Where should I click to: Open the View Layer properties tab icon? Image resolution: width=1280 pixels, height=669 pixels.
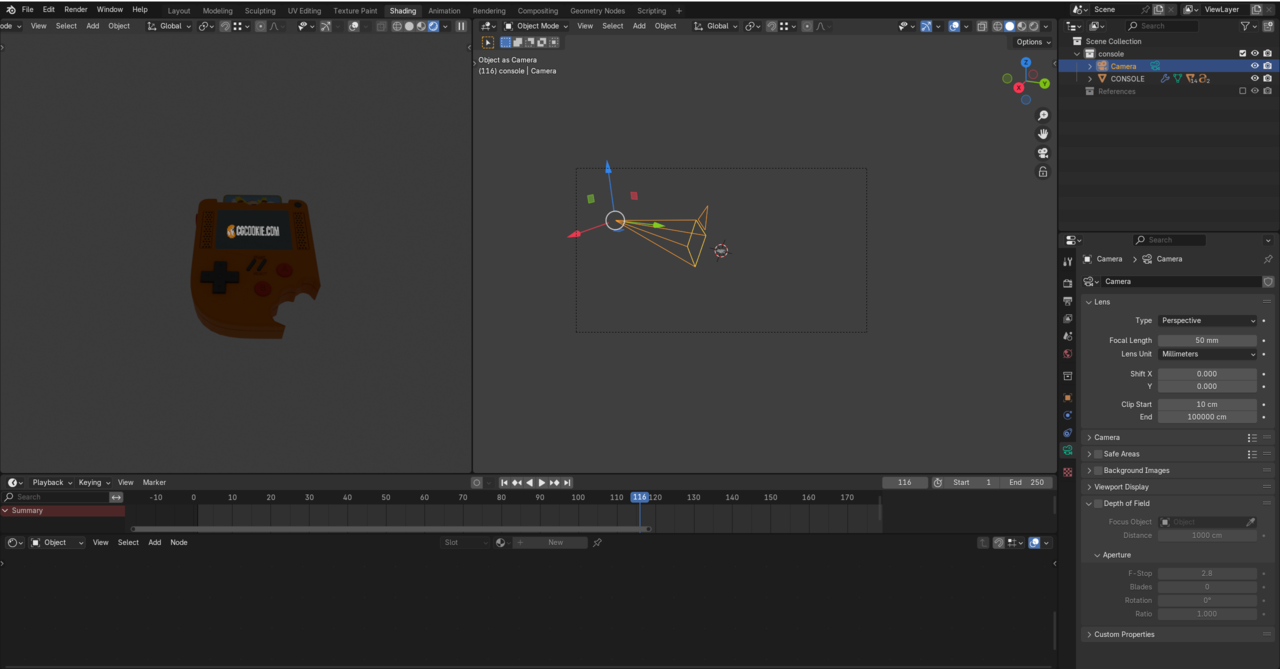pos(1068,319)
